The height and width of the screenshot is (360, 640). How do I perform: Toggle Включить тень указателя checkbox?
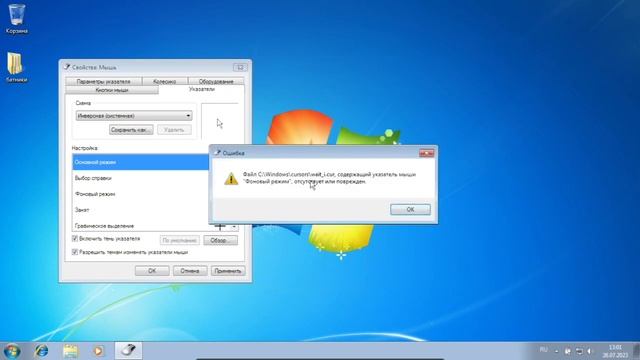click(75, 238)
